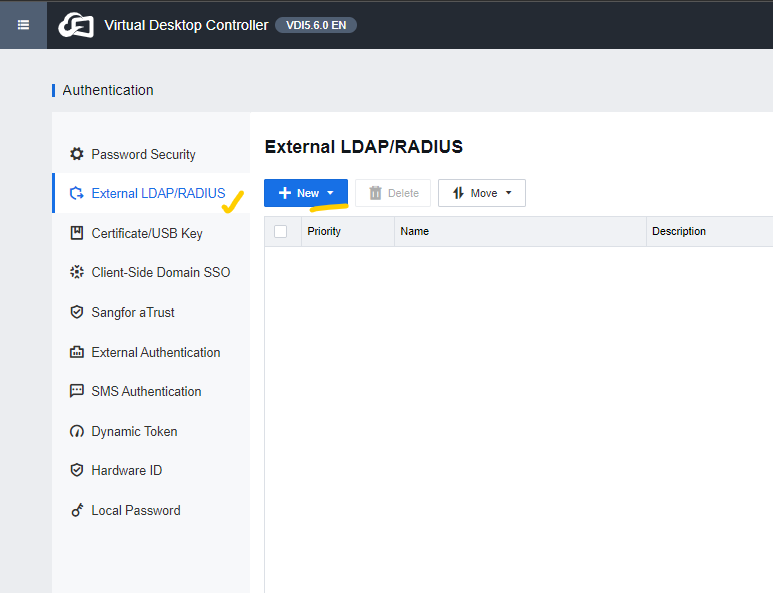Screen dimensions: 773x593
Task: Click the gear icon beside Password Security
Action: [x=76, y=154]
